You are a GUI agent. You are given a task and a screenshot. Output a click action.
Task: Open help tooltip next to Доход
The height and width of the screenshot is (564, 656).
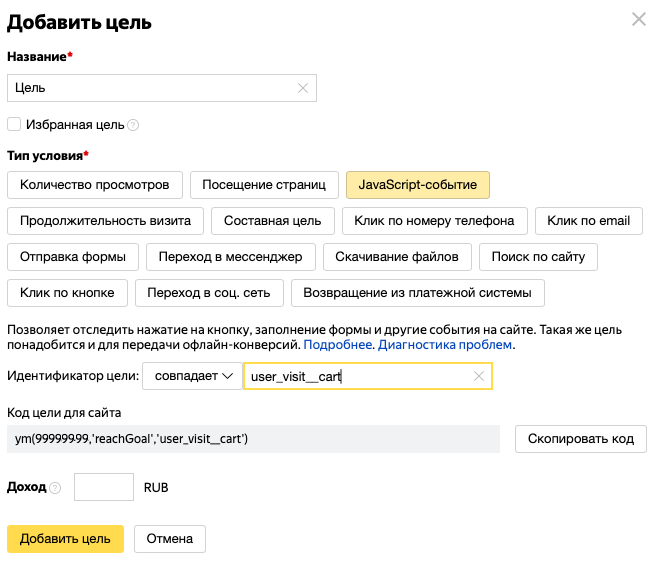[55, 488]
